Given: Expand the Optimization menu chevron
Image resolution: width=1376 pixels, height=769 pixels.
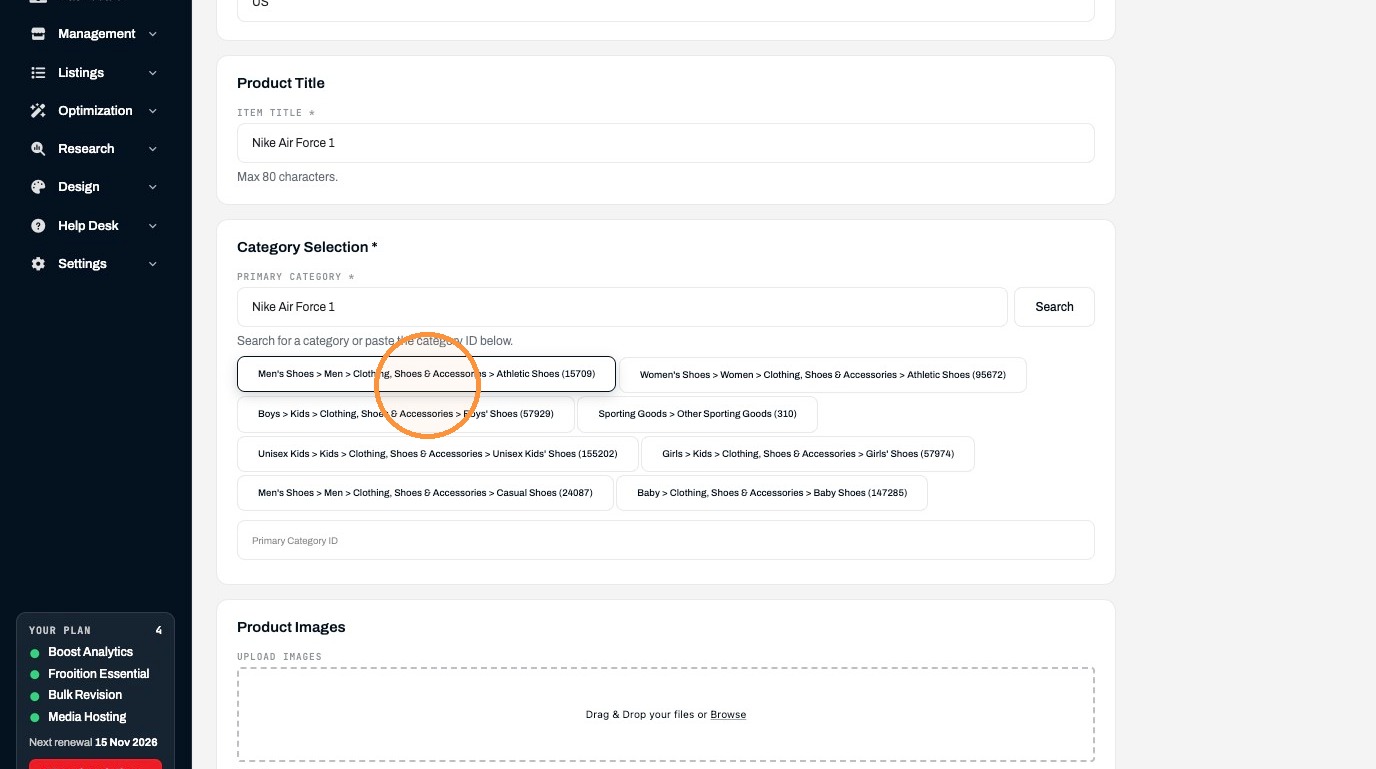Looking at the screenshot, I should point(153,111).
